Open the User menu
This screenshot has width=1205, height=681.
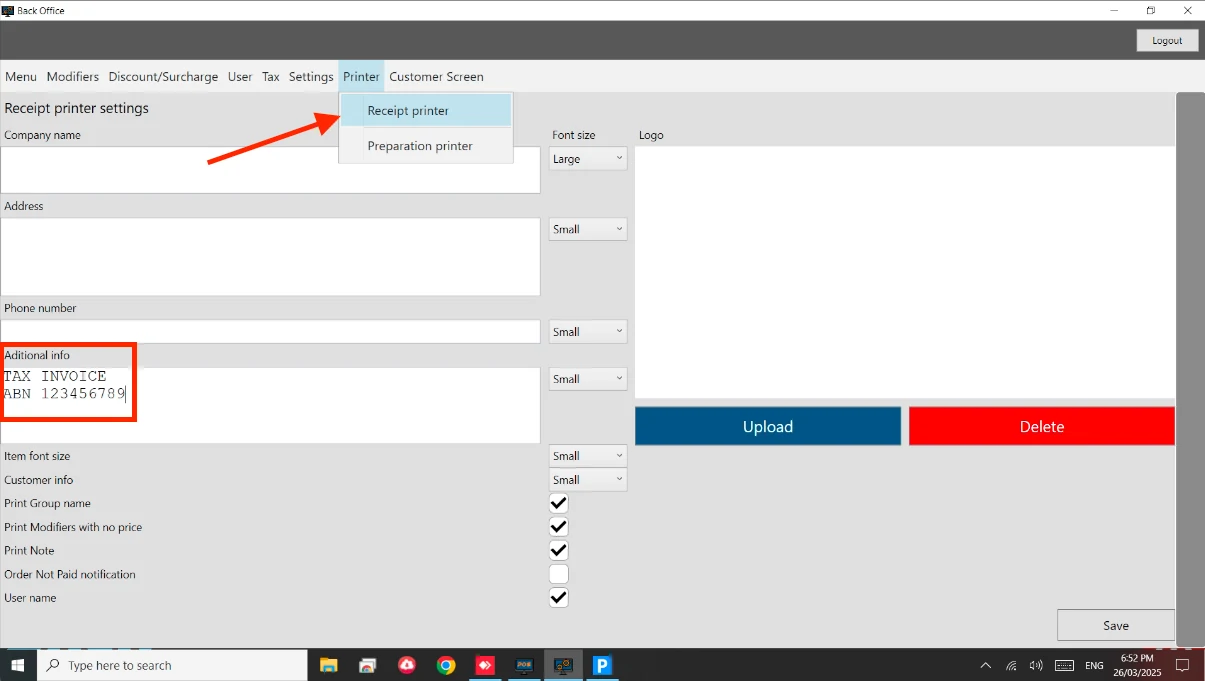pyautogui.click(x=240, y=76)
